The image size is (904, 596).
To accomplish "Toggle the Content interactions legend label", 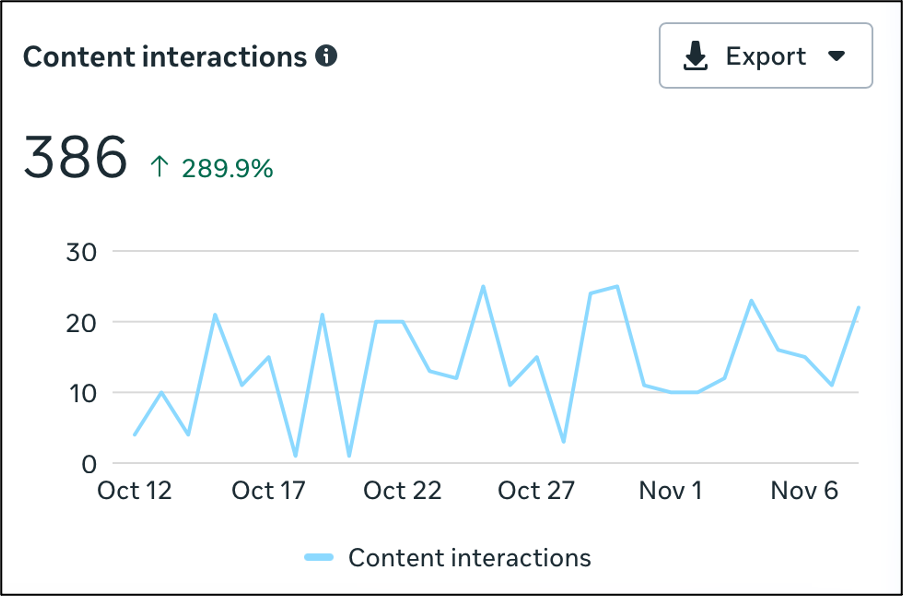I will pyautogui.click(x=469, y=557).
